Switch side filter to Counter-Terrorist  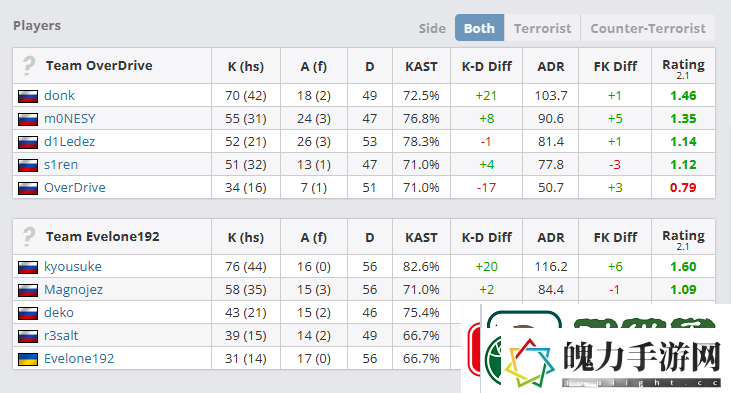pyautogui.click(x=648, y=28)
